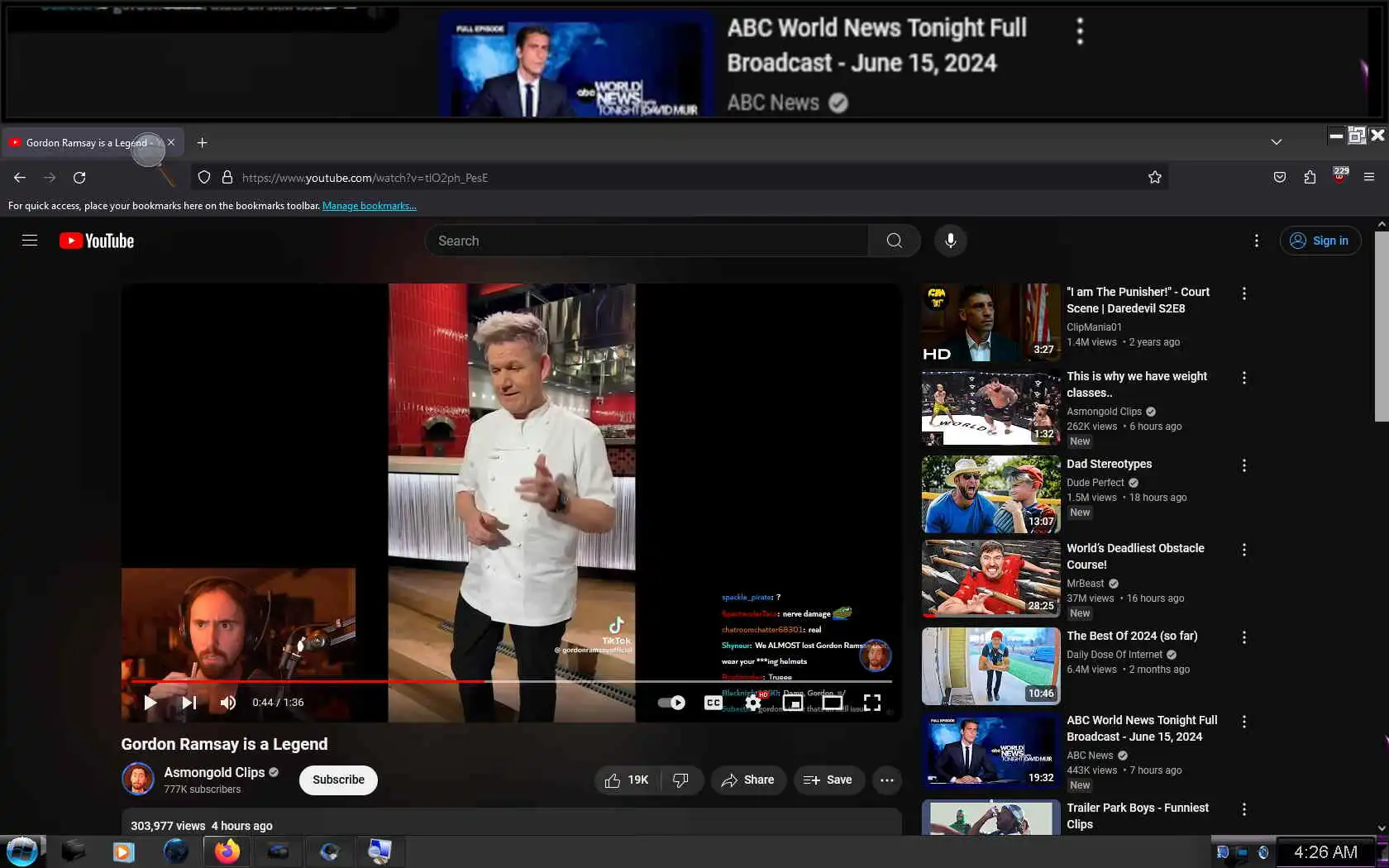
Task: Like the video with 19K likes
Action: coord(627,780)
